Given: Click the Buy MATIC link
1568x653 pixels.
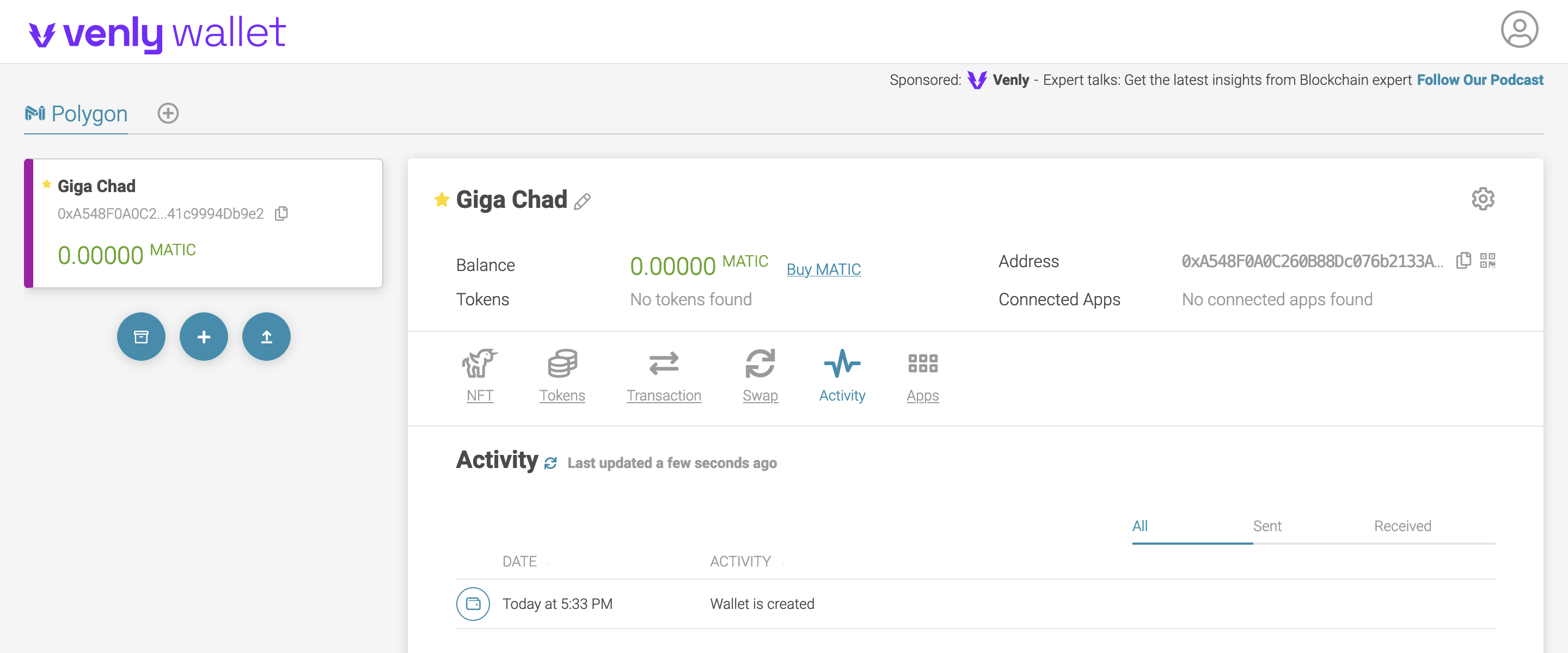Looking at the screenshot, I should click(823, 269).
